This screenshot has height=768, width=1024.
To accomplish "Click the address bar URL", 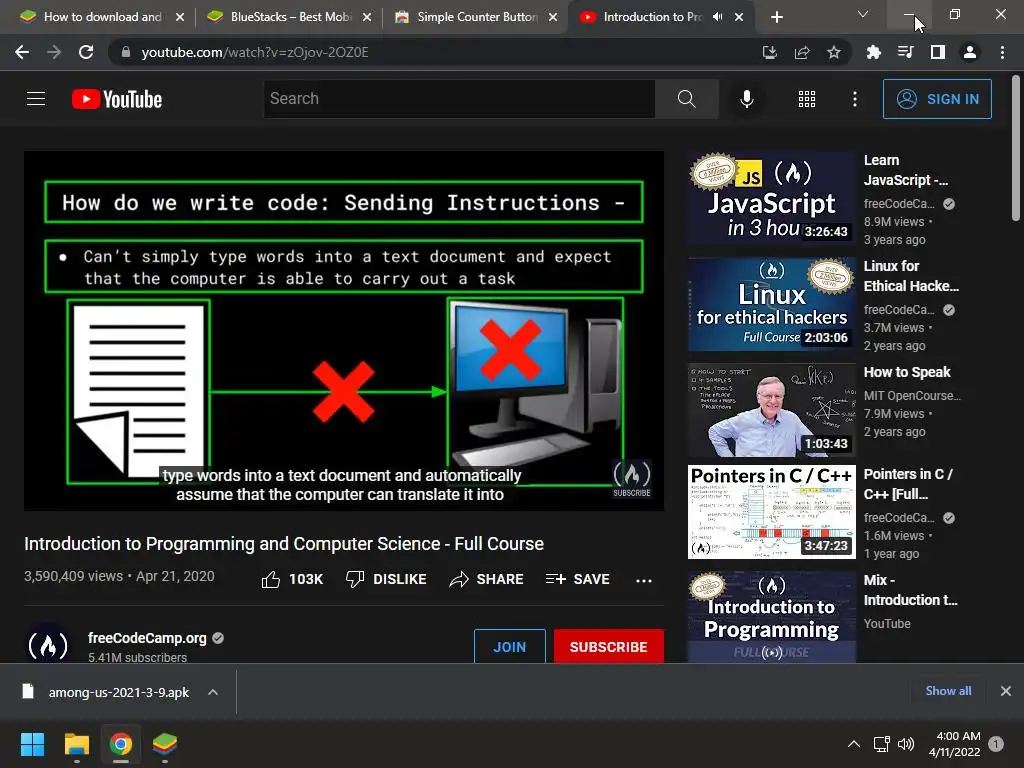I will tap(255, 52).
